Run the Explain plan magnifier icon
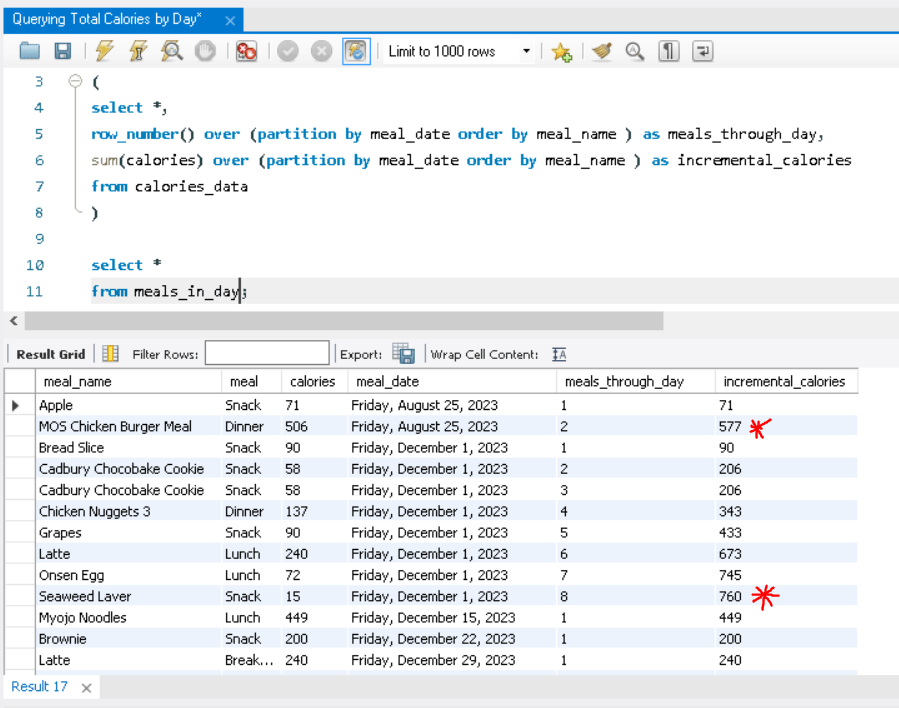This screenshot has height=708, width=899. 171,51
